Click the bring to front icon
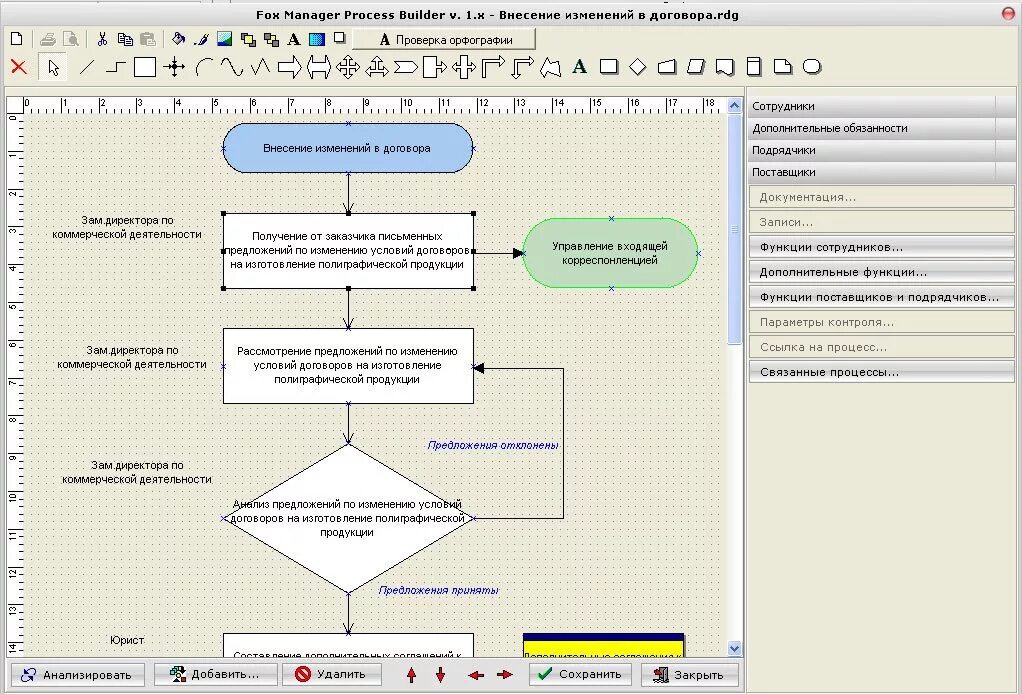Viewport: 1022px width, 694px height. pyautogui.click(x=248, y=40)
